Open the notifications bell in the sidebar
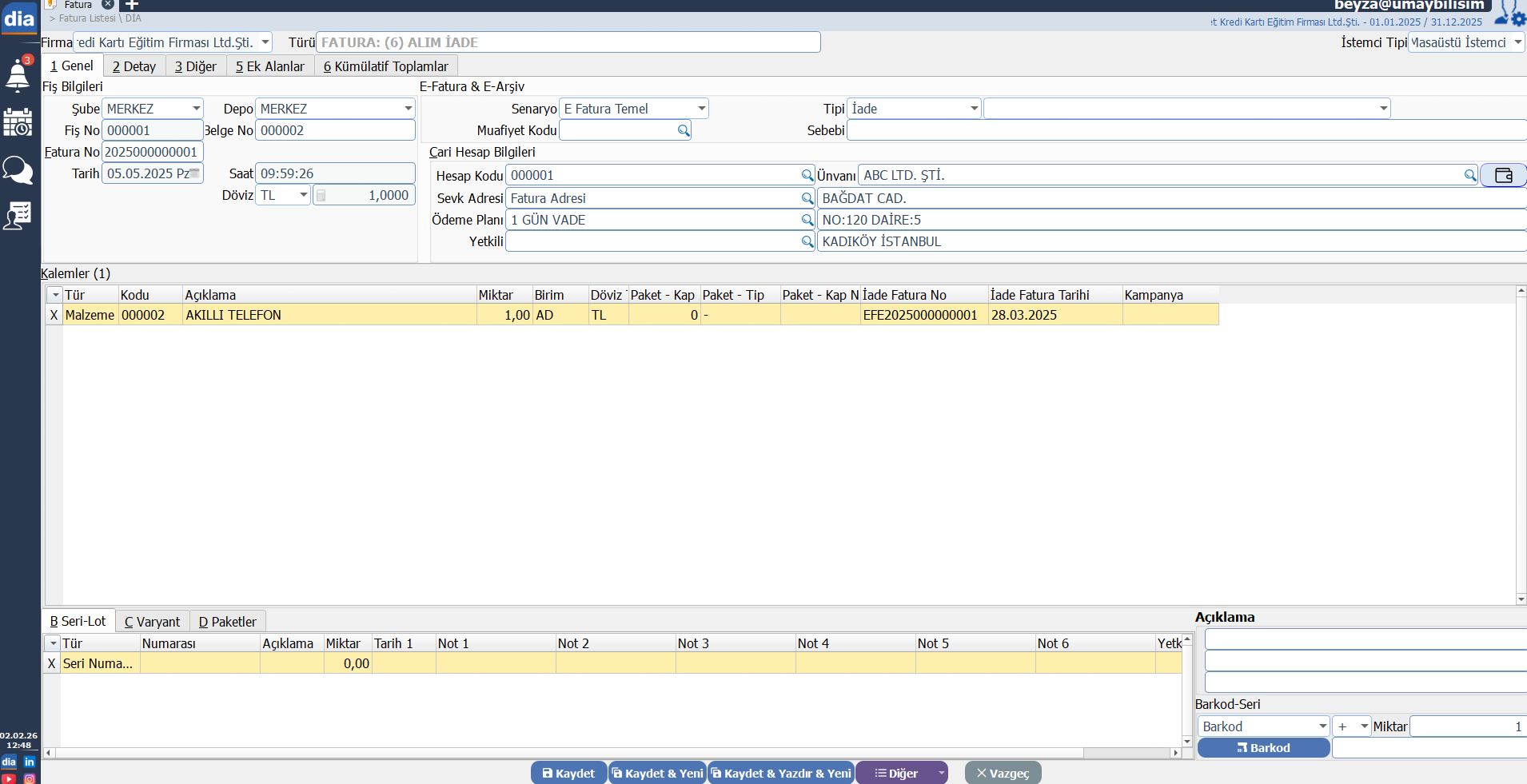The image size is (1527, 784). click(18, 75)
